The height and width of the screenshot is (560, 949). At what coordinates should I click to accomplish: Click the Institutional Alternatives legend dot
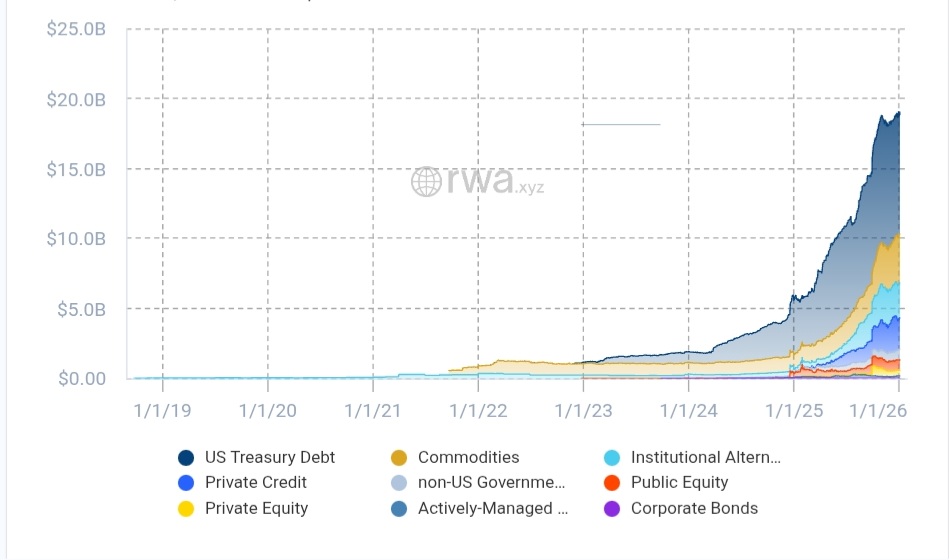point(612,458)
